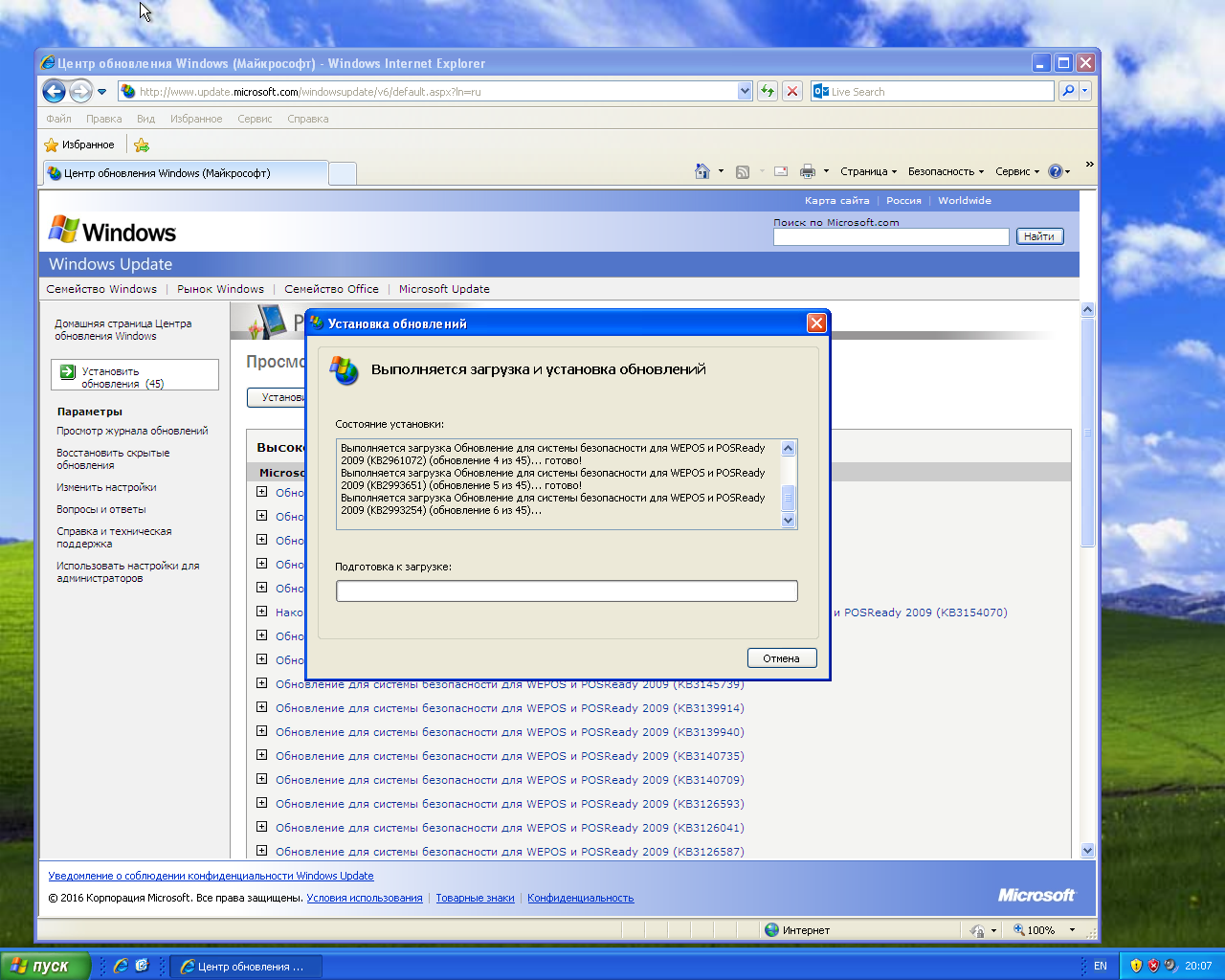
Task: Open the Microsoft Update navigation link
Action: pos(444,289)
